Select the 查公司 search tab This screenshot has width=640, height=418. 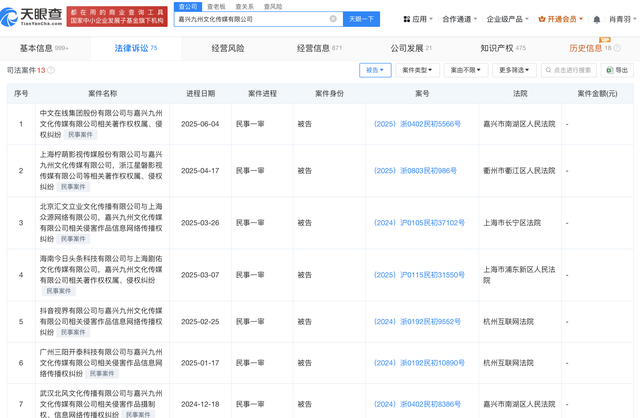[x=188, y=7]
